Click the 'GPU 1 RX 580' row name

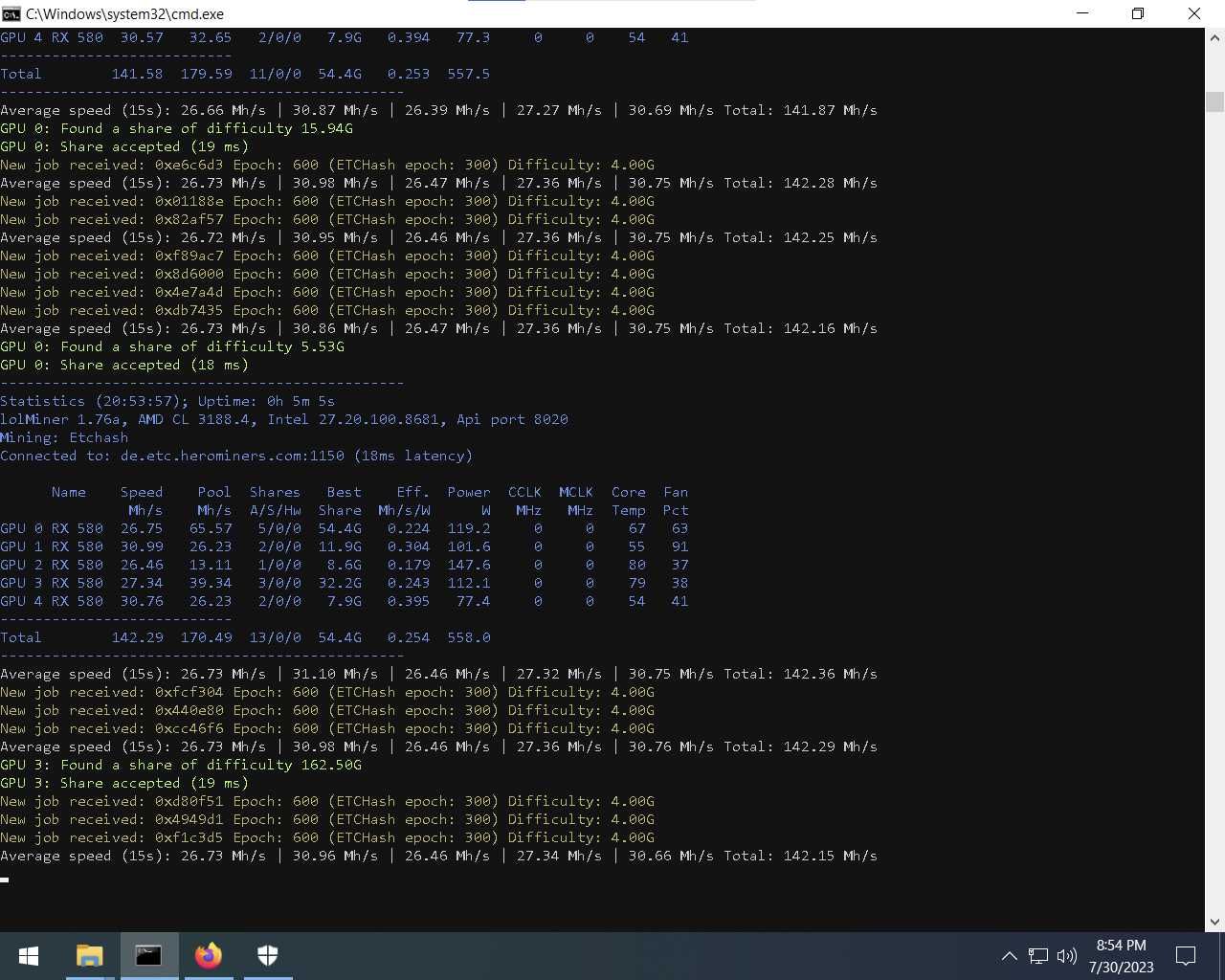(x=52, y=546)
